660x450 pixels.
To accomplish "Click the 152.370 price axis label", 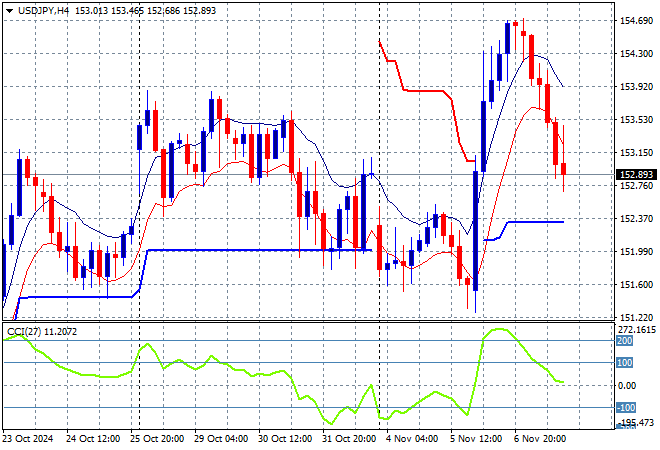I will [x=636, y=218].
